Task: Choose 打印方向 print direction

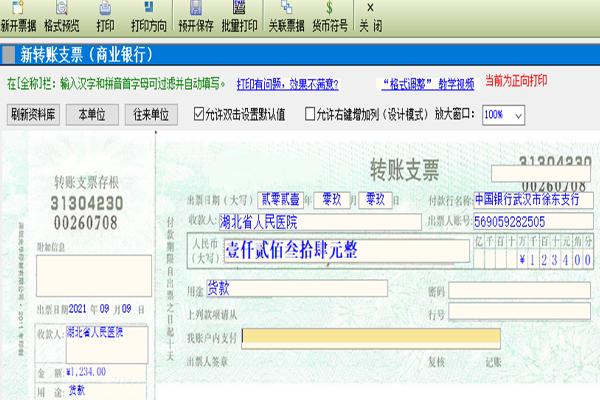Action: tap(149, 17)
